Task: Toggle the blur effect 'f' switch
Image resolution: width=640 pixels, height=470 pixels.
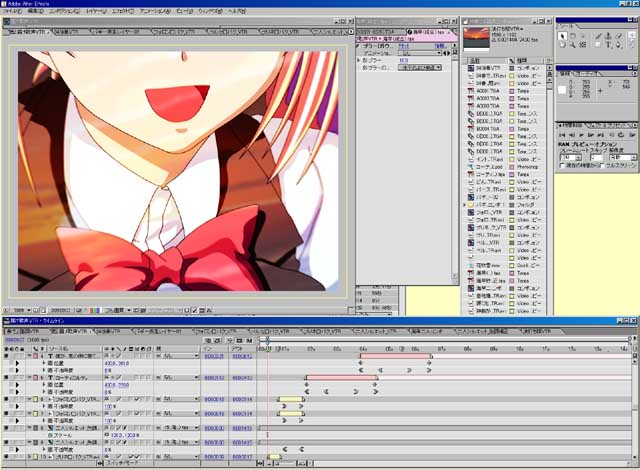Action: 358,46
